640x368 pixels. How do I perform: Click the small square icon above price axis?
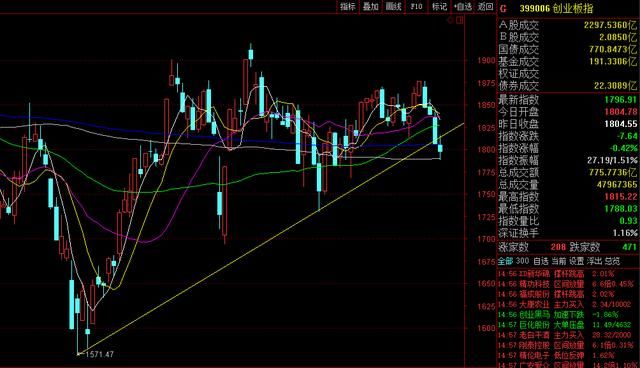[460, 20]
